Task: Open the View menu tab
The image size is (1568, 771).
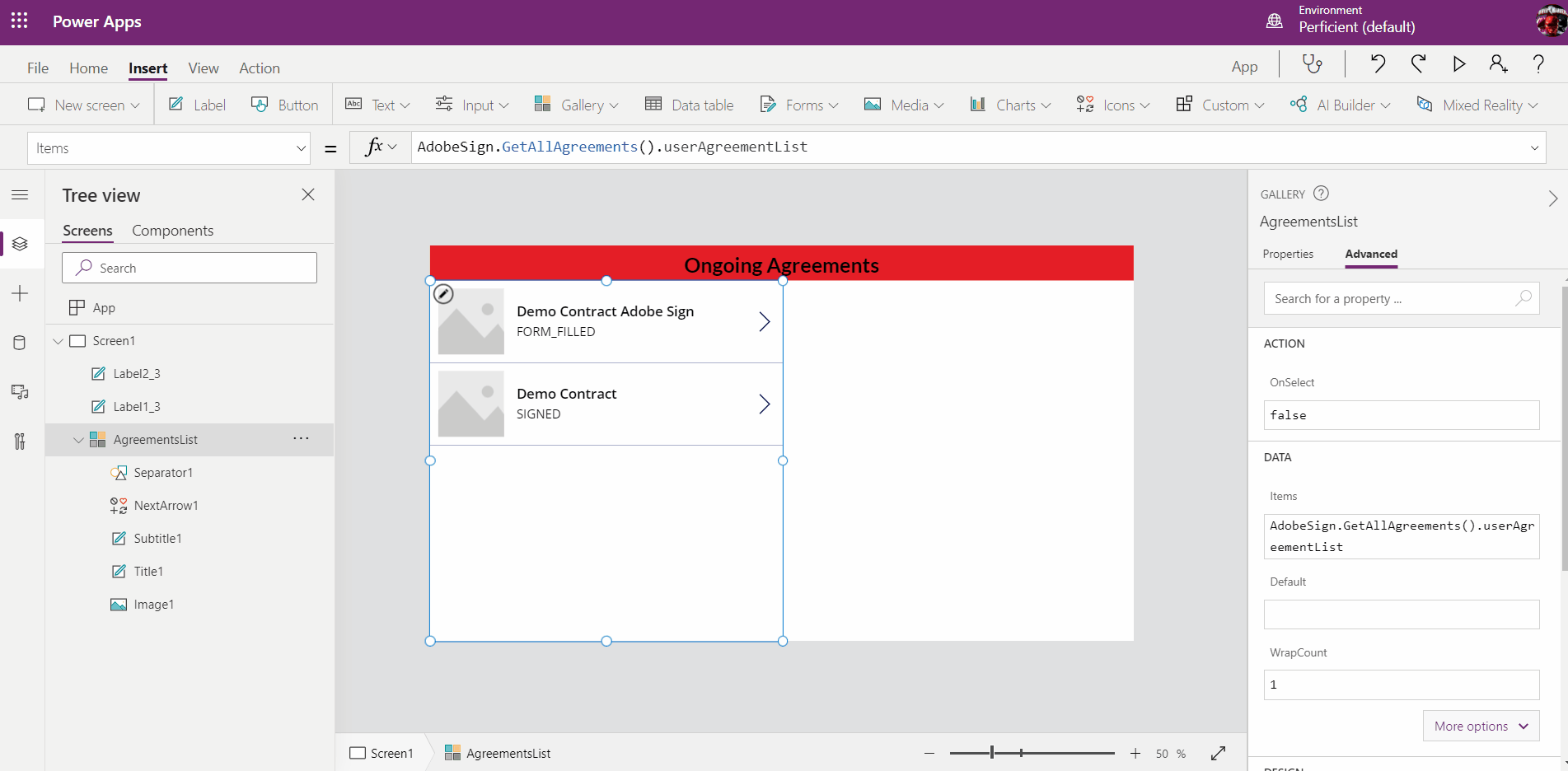Action: click(x=204, y=68)
